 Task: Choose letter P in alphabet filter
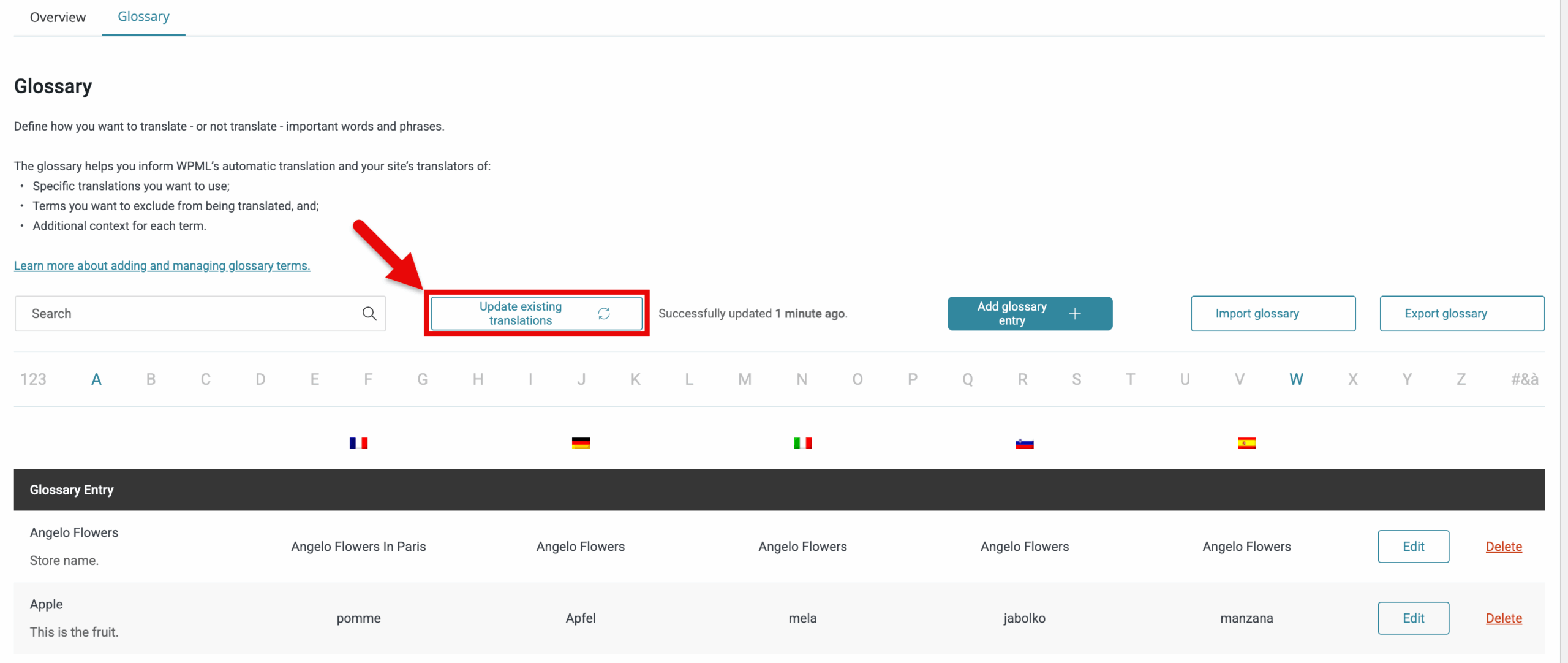[x=913, y=379]
